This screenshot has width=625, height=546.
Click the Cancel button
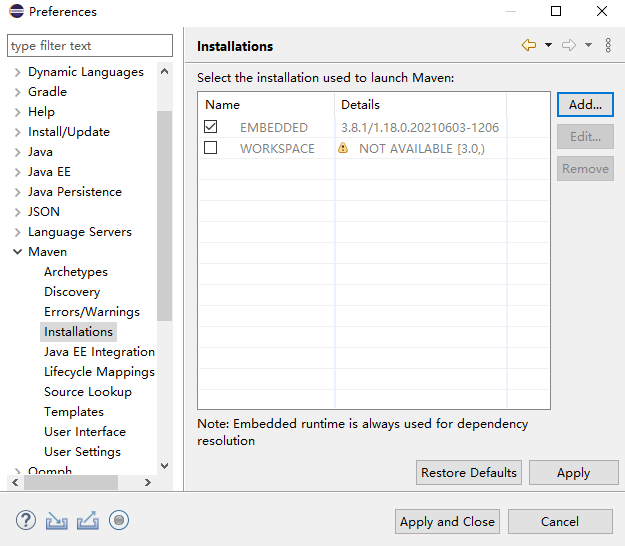point(560,521)
